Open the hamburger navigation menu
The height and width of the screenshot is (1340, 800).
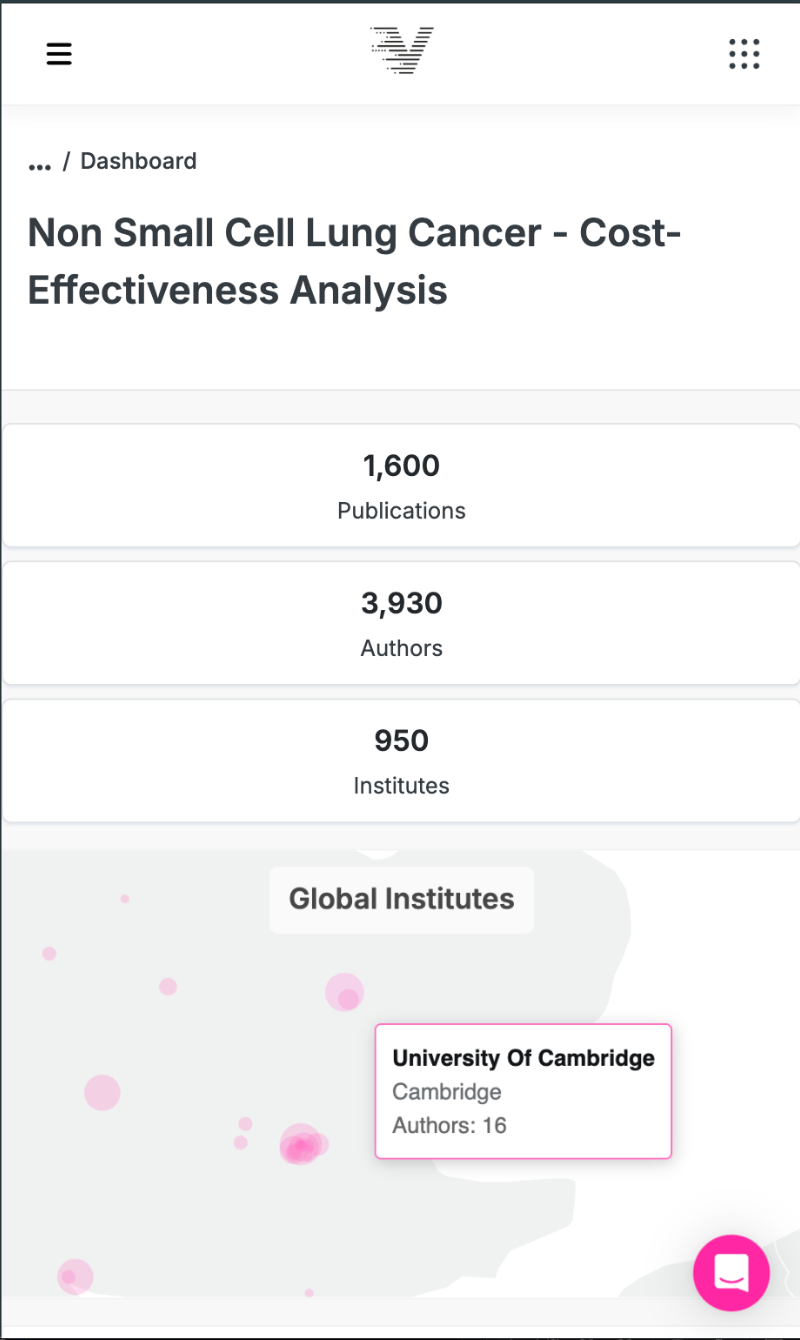[x=59, y=54]
